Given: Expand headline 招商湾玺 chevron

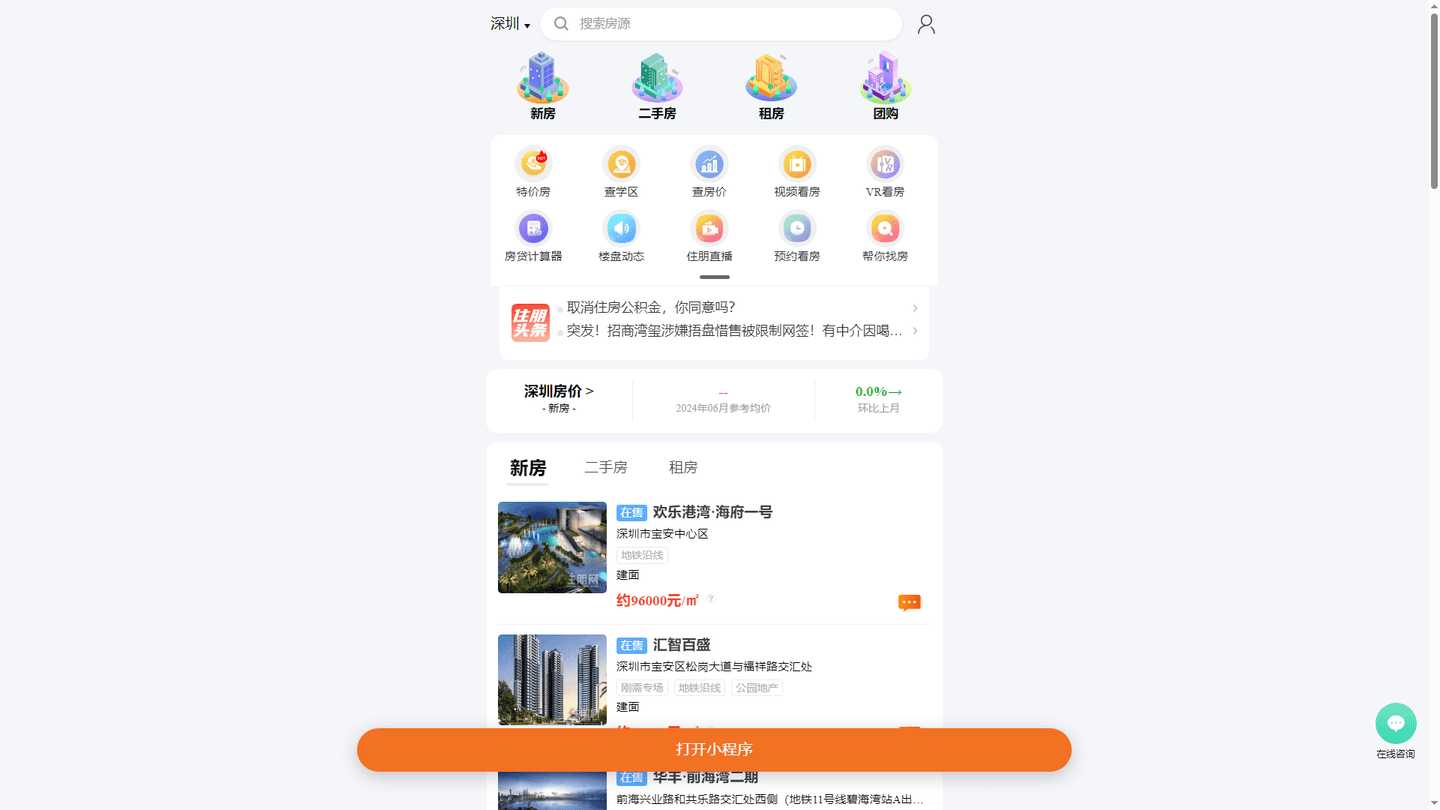Looking at the screenshot, I should [x=914, y=331].
